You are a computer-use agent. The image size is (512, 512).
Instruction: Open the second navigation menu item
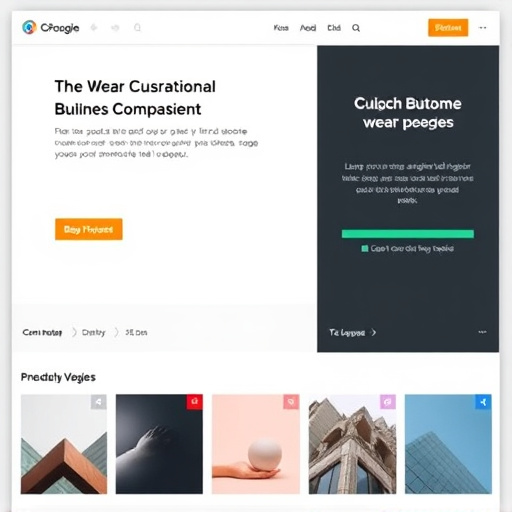pyautogui.click(x=308, y=28)
